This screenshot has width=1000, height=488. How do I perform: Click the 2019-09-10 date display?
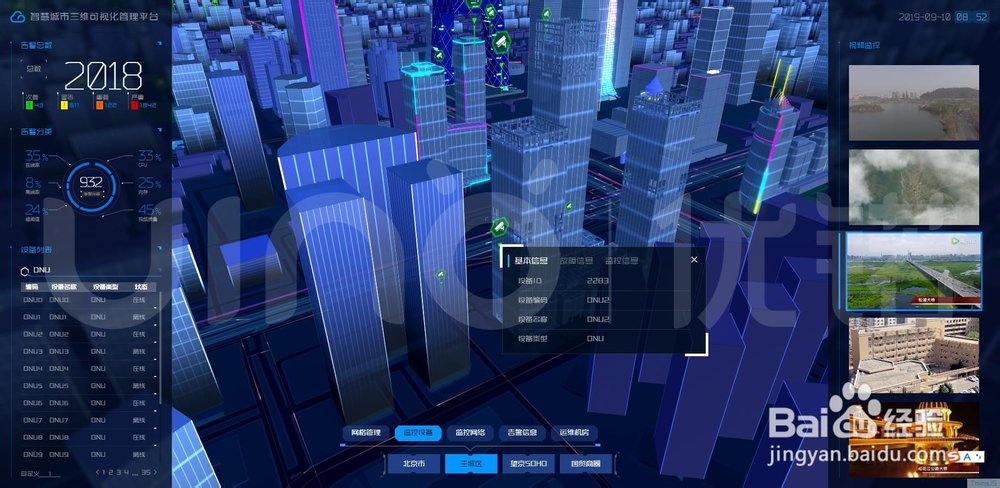[x=925, y=17]
